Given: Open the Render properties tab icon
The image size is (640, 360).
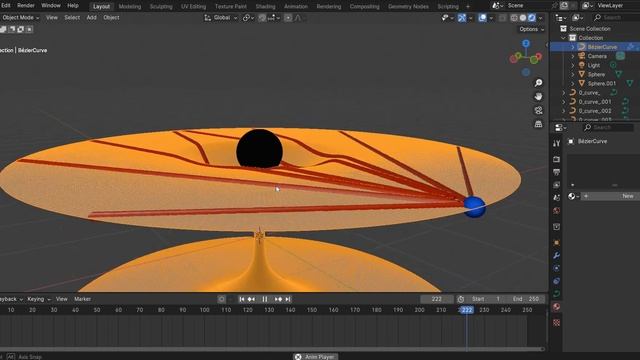Looking at the screenshot, I should point(556,159).
